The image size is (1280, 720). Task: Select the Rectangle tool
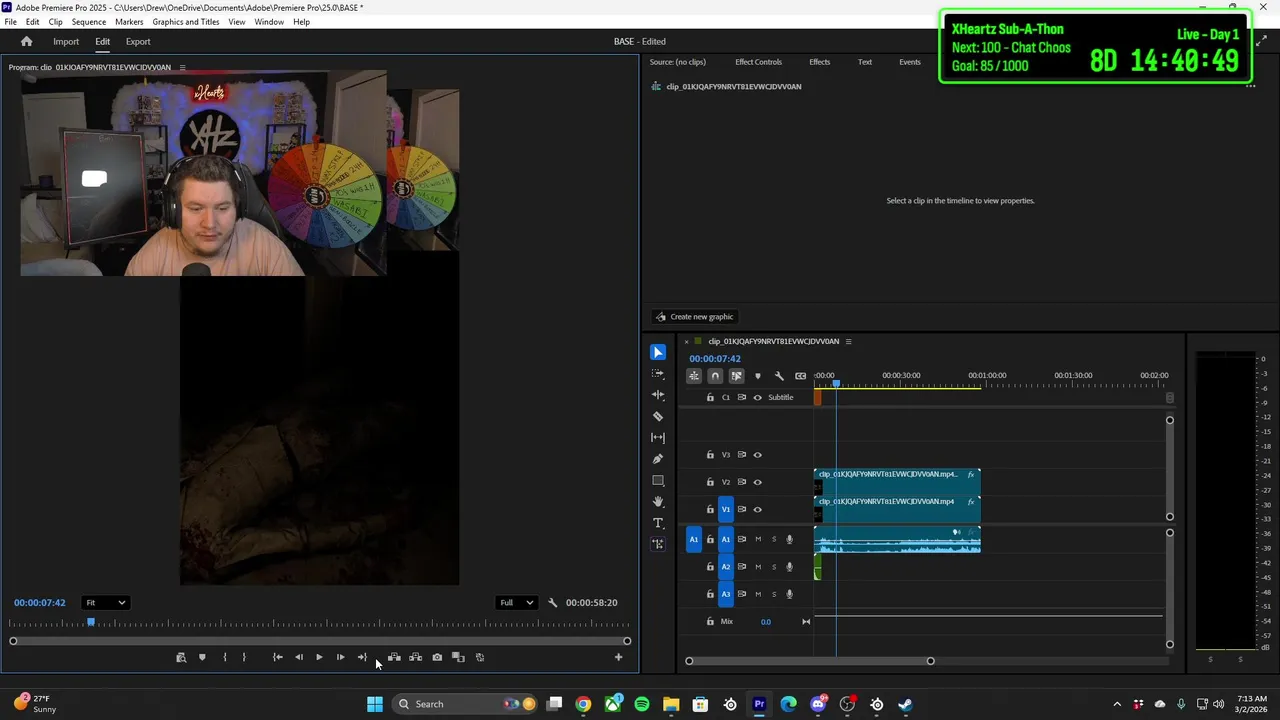(658, 481)
